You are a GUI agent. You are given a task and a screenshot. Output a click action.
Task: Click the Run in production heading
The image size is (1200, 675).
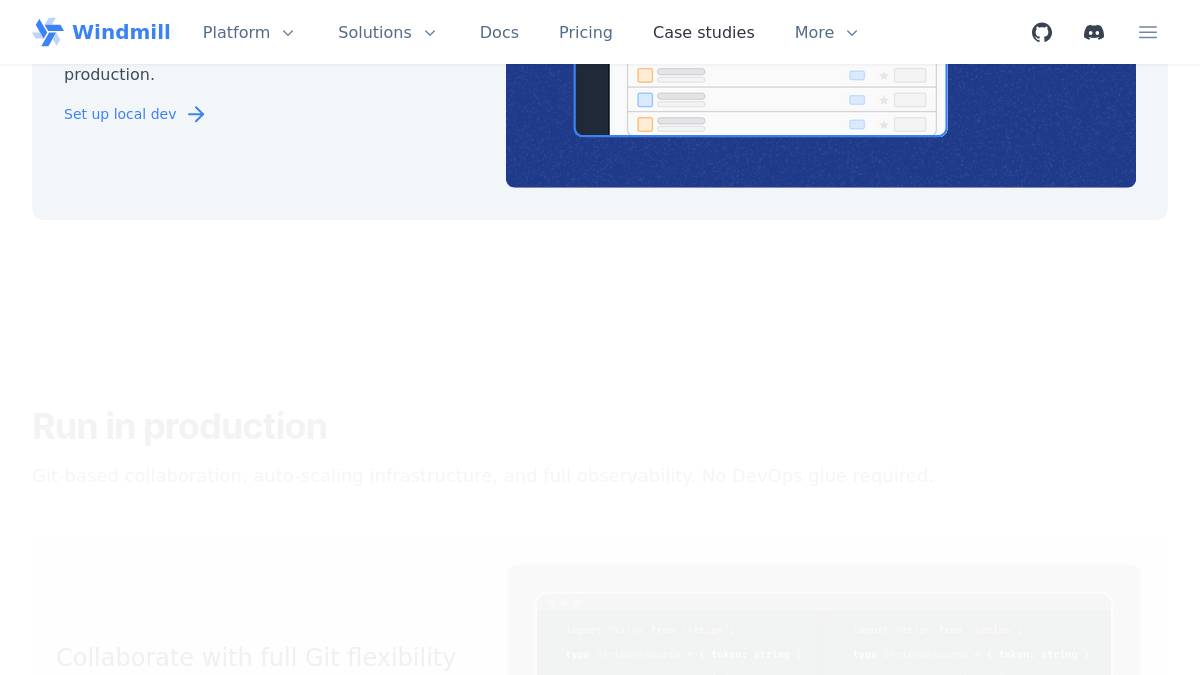[179, 426]
